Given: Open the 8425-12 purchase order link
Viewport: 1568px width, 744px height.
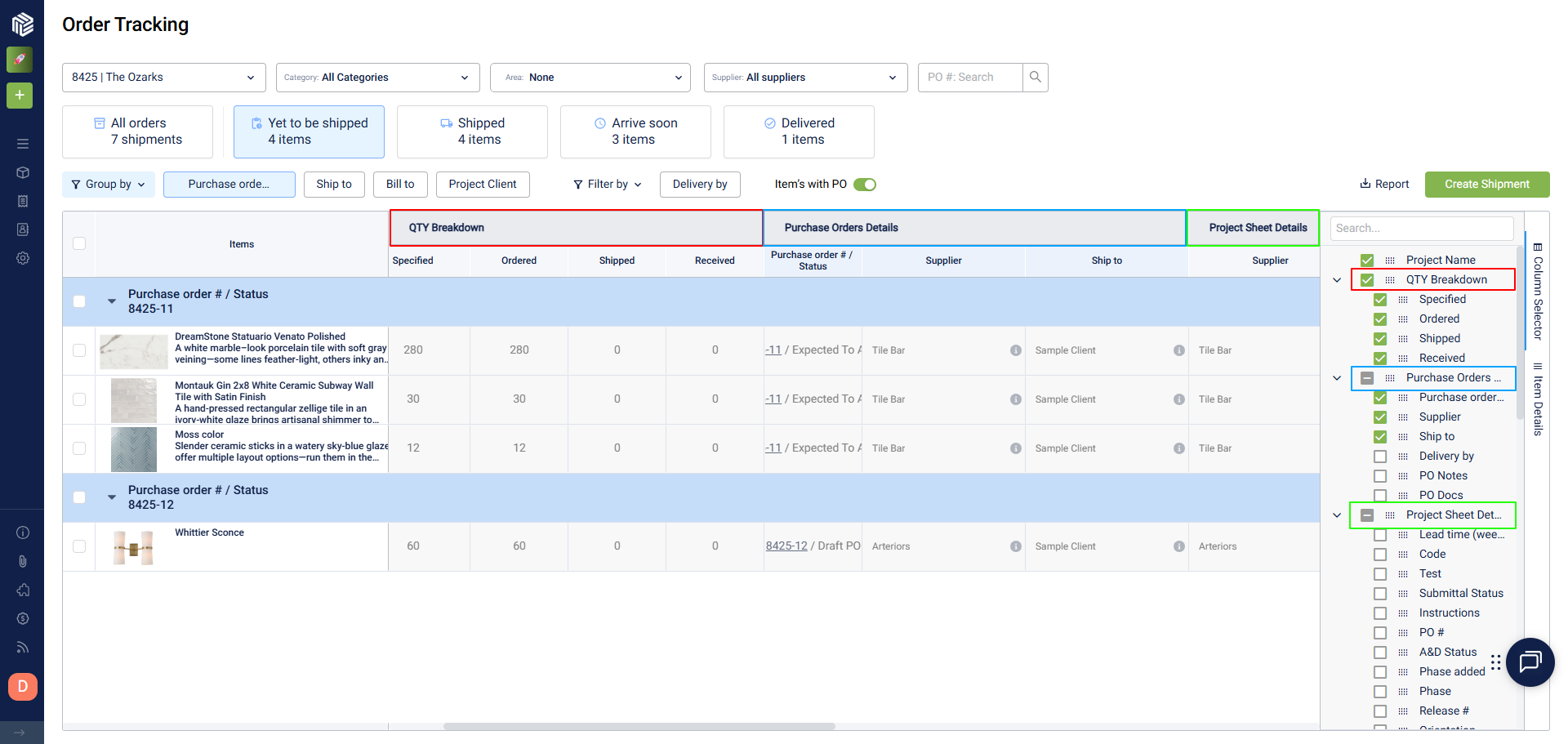Looking at the screenshot, I should 786,546.
